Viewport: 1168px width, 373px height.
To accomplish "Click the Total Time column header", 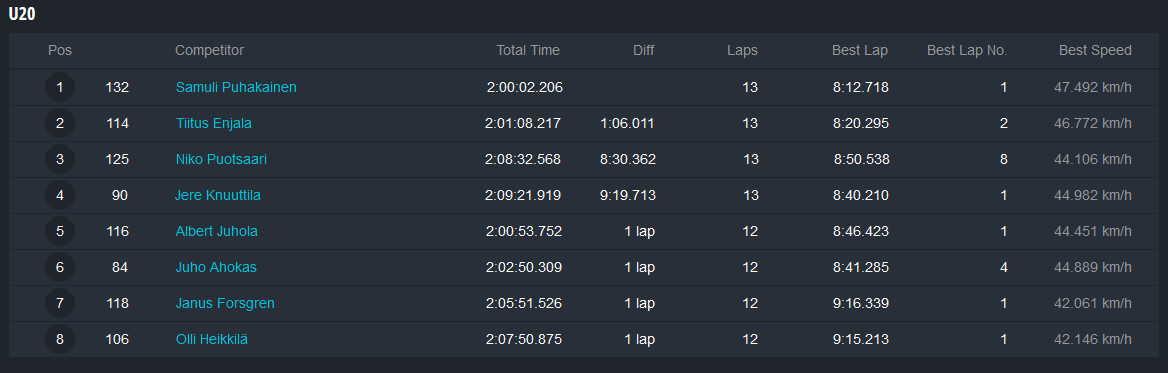I will (528, 51).
